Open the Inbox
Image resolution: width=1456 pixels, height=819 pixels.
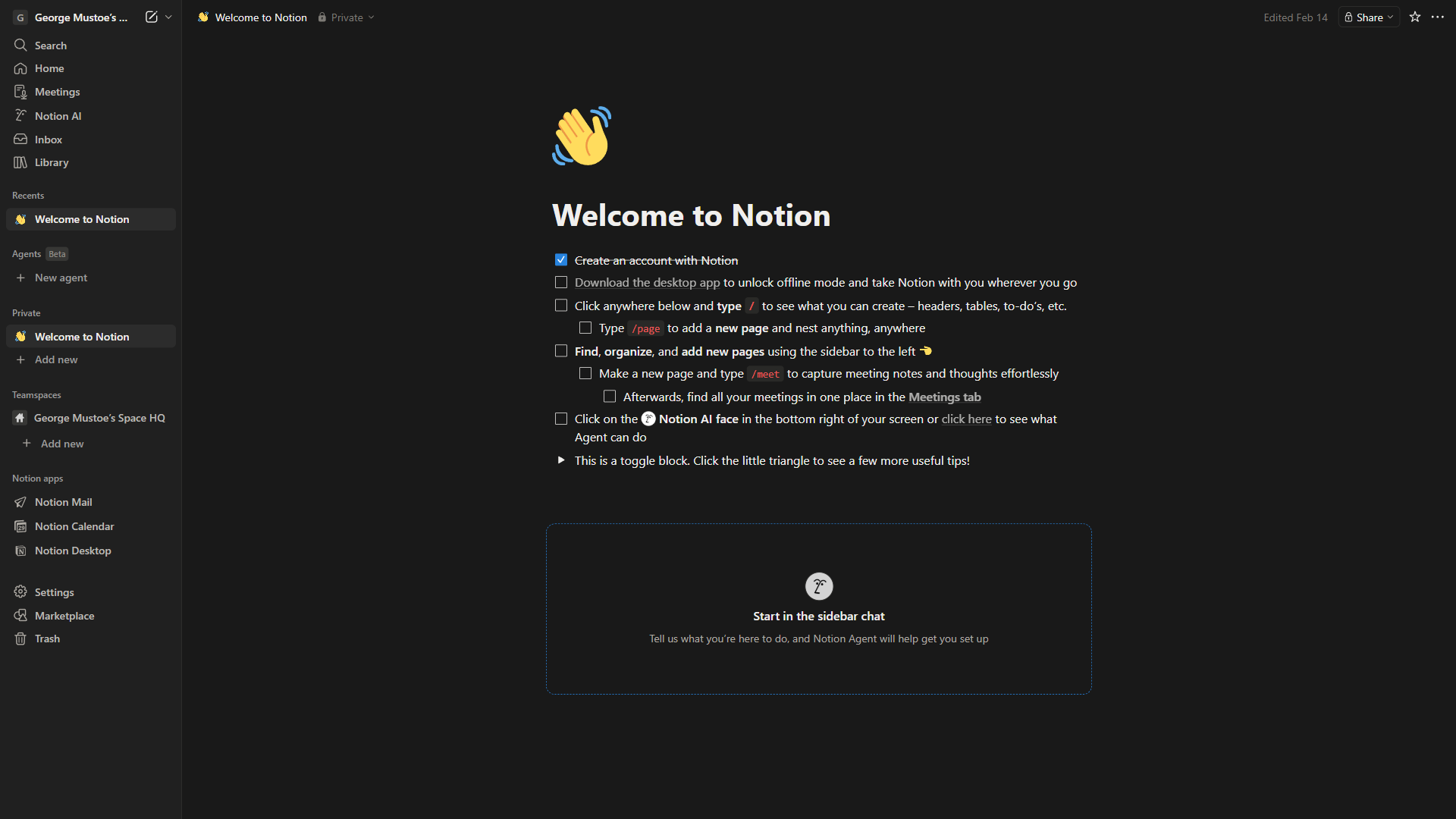[91, 140]
